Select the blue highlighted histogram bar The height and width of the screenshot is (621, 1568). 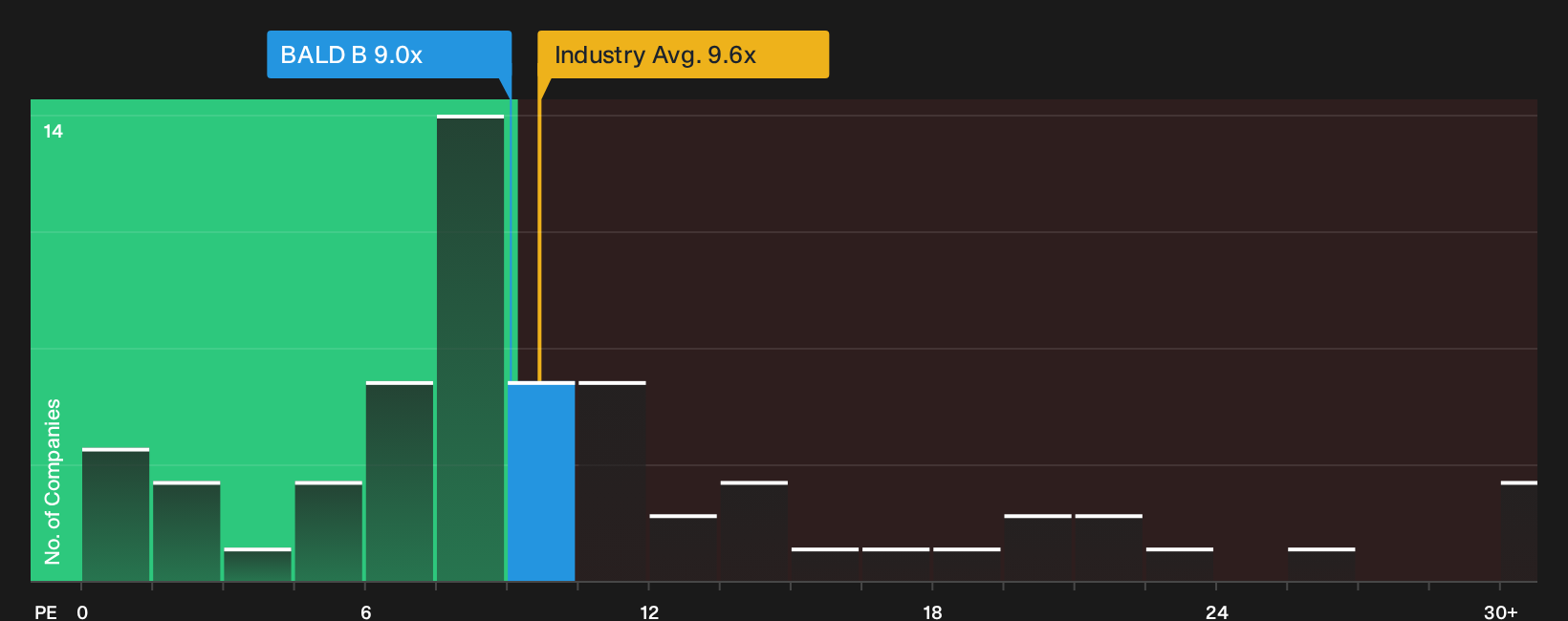click(x=541, y=482)
